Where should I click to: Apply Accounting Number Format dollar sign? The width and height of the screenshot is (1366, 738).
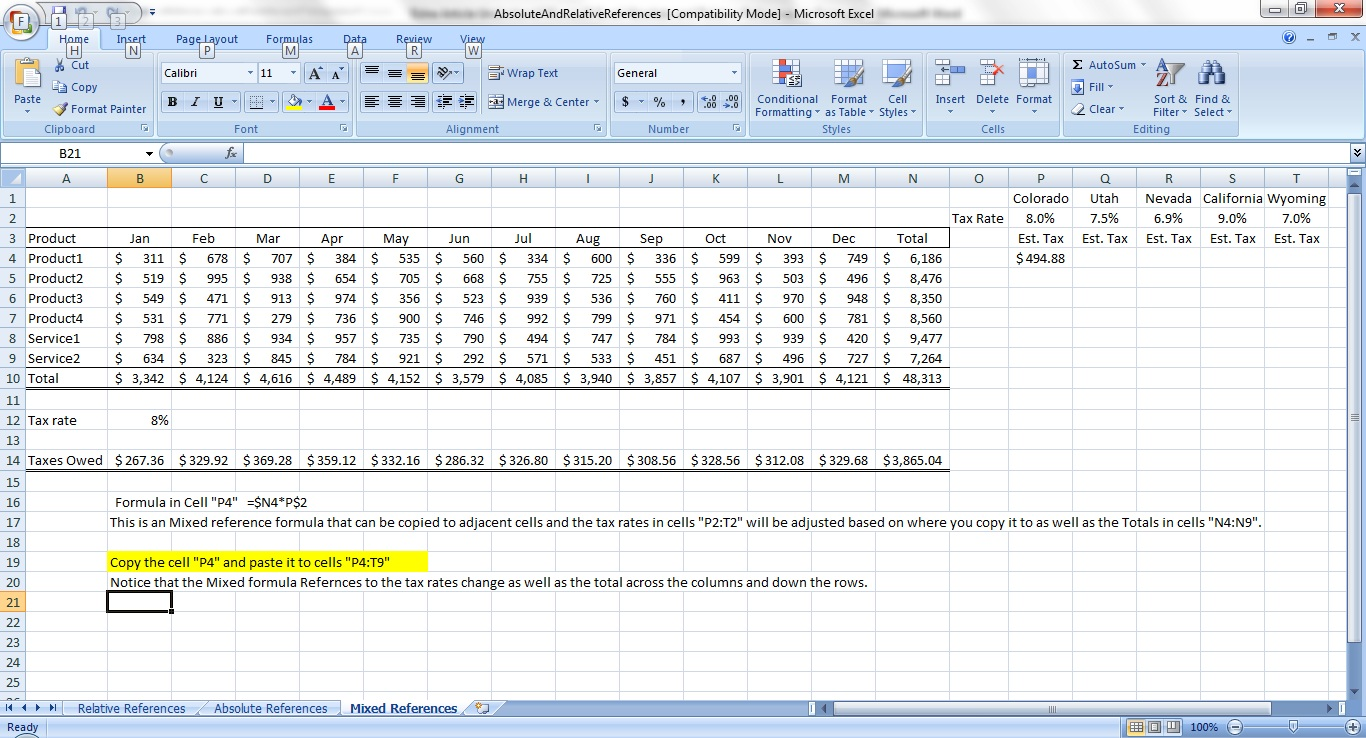point(626,102)
